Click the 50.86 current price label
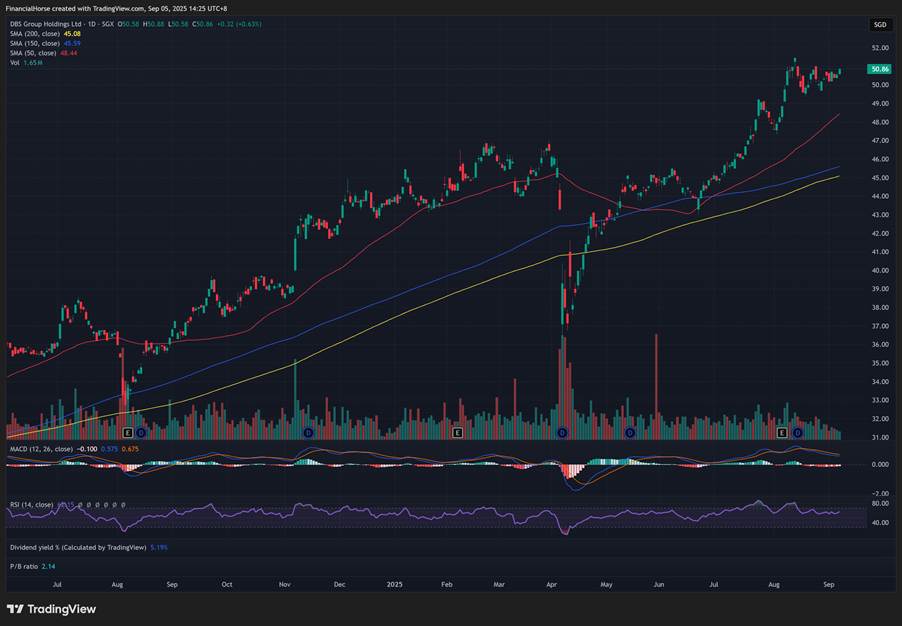 880,69
